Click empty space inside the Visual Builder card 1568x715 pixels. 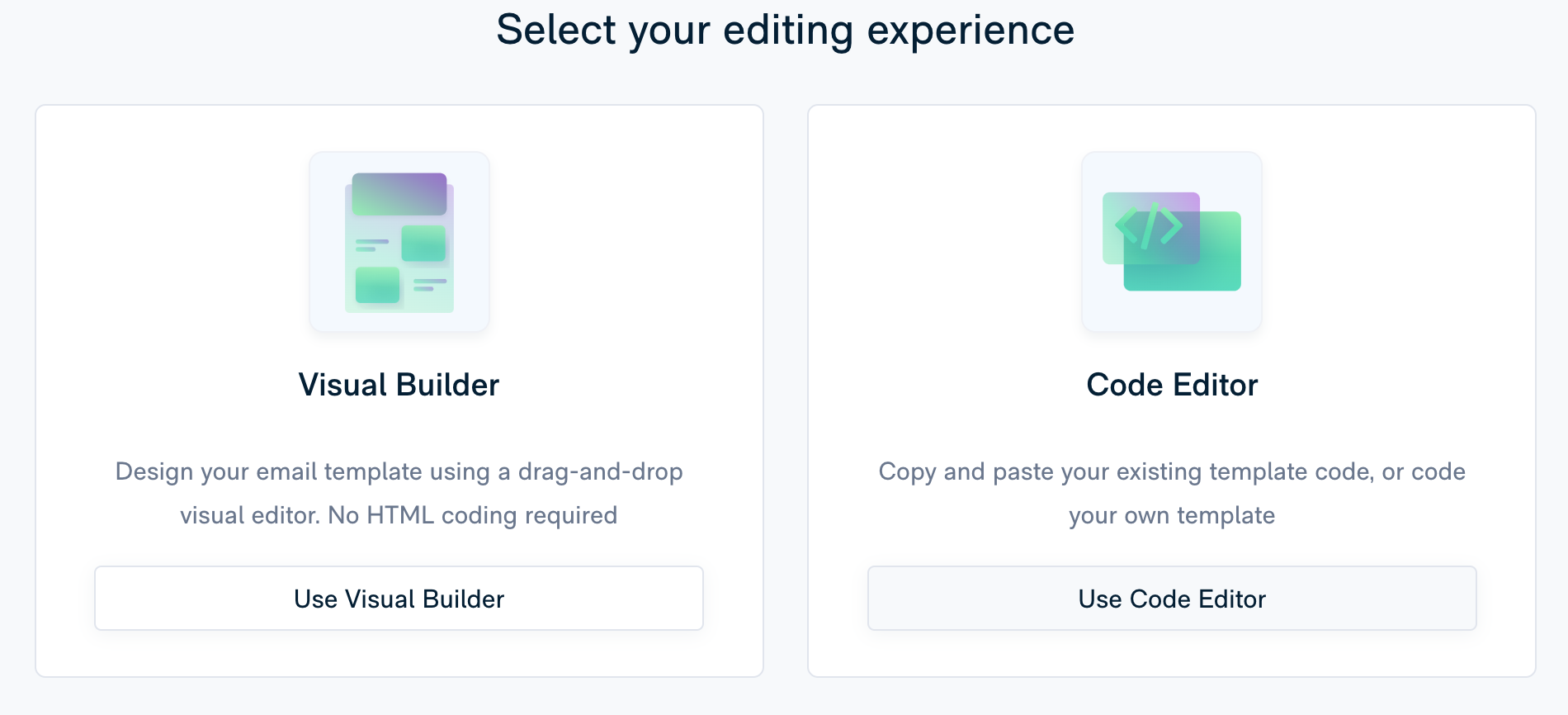click(165, 248)
